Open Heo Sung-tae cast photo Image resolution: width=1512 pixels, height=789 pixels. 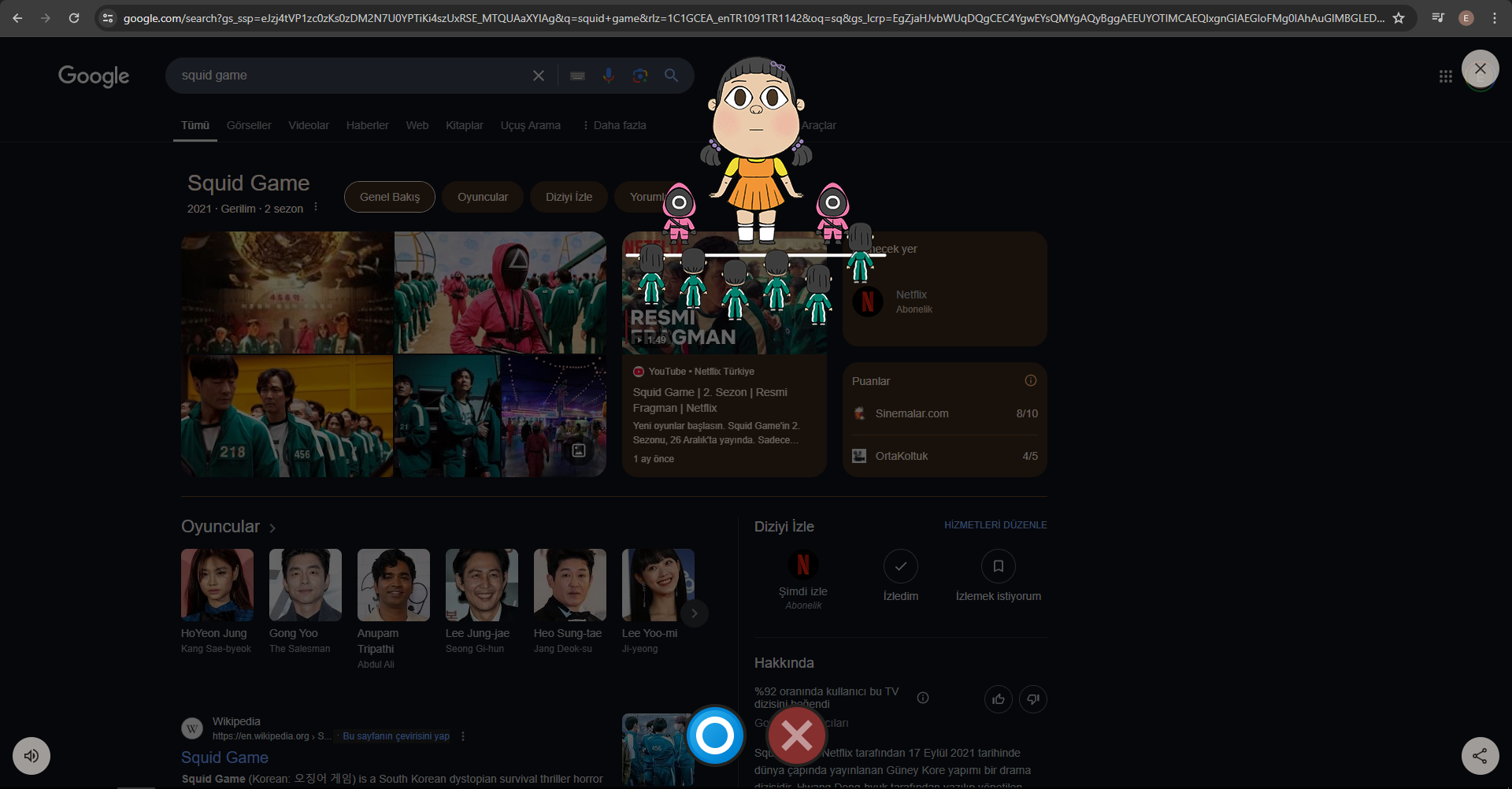(x=570, y=585)
